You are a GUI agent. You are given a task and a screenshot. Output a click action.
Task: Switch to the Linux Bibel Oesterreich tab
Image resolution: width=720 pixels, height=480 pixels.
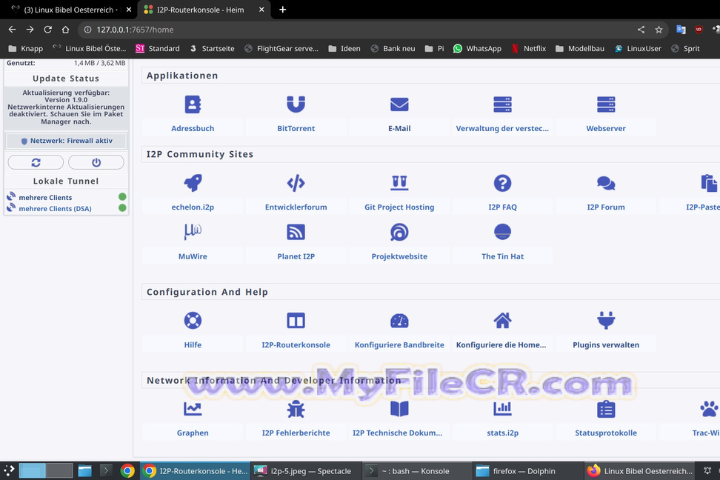[x=68, y=10]
